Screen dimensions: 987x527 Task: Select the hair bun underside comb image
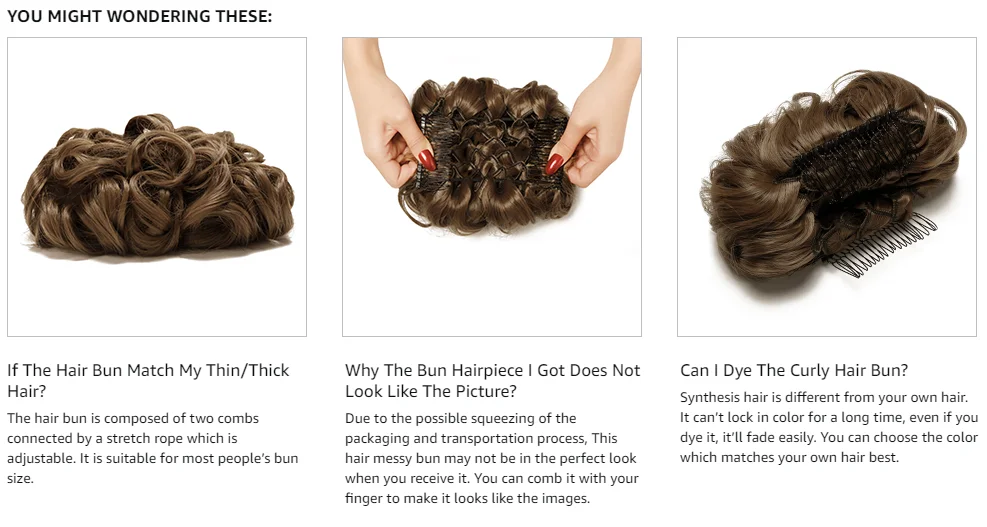(826, 186)
